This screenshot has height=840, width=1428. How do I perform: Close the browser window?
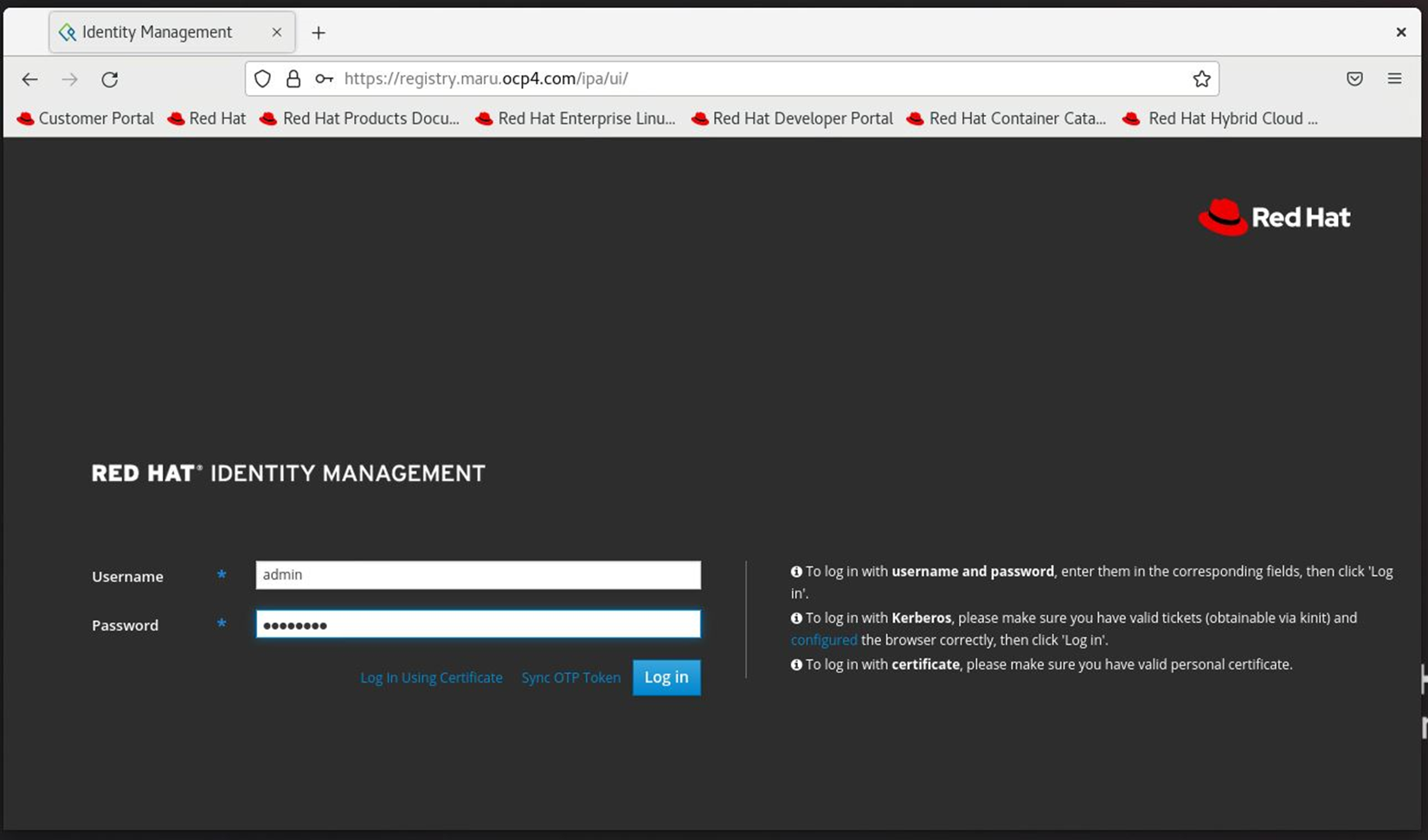1401,33
